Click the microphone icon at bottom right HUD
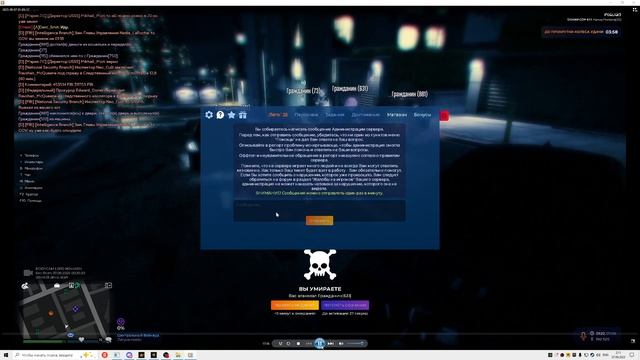The width and height of the screenshot is (640, 360). [x=583, y=336]
